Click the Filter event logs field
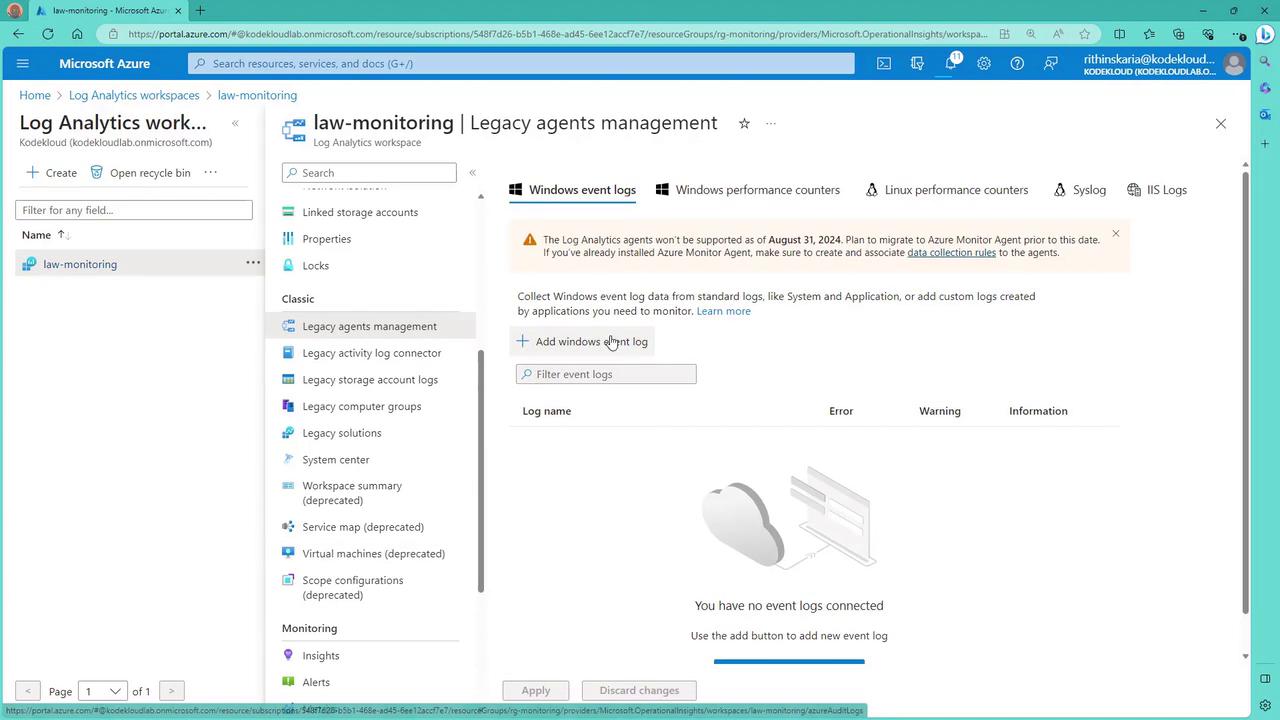Viewport: 1280px width, 720px height. click(606, 374)
